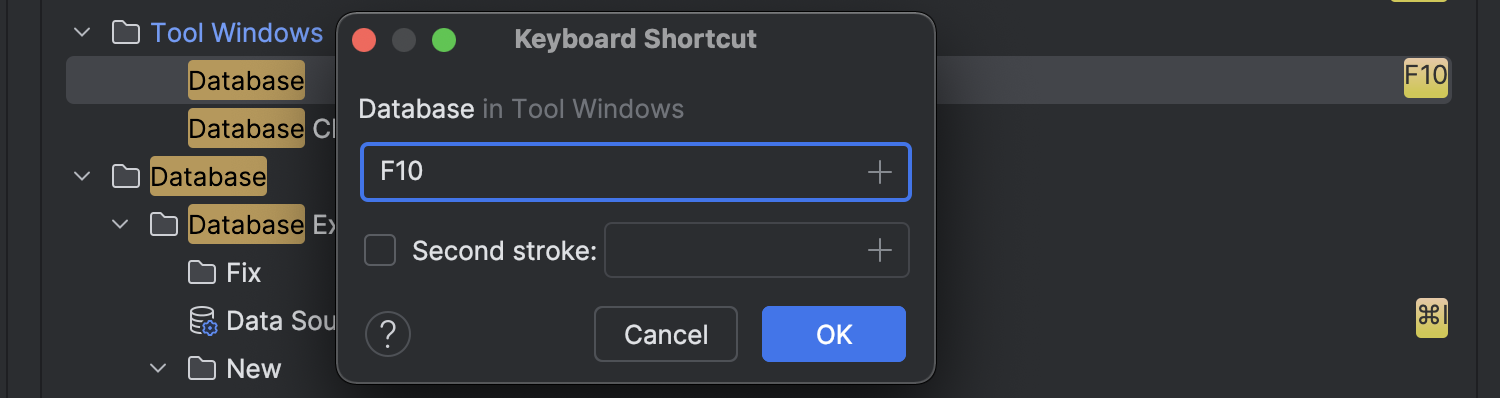The image size is (1500, 398).
Task: Click the Database group folder icon
Action: point(125,177)
